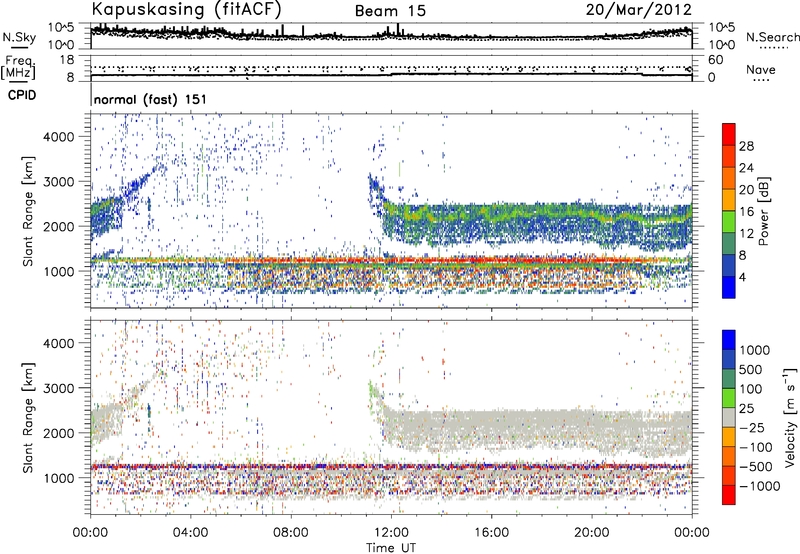
Task: Click the 04:00 time tick label
Action: (191, 533)
